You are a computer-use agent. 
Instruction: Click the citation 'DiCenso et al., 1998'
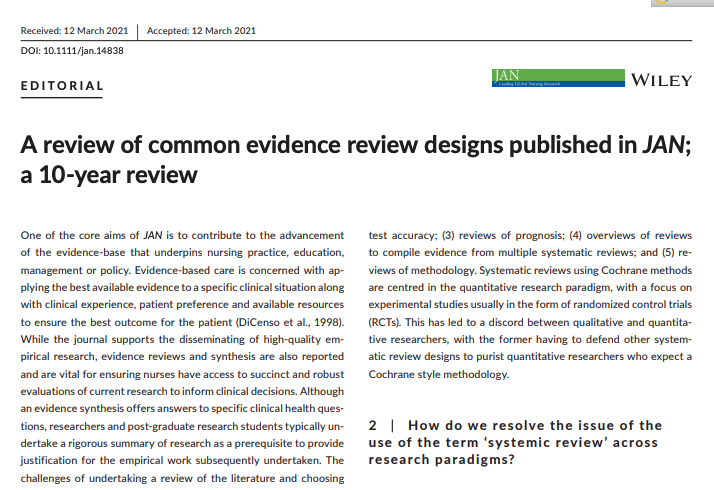coord(289,322)
